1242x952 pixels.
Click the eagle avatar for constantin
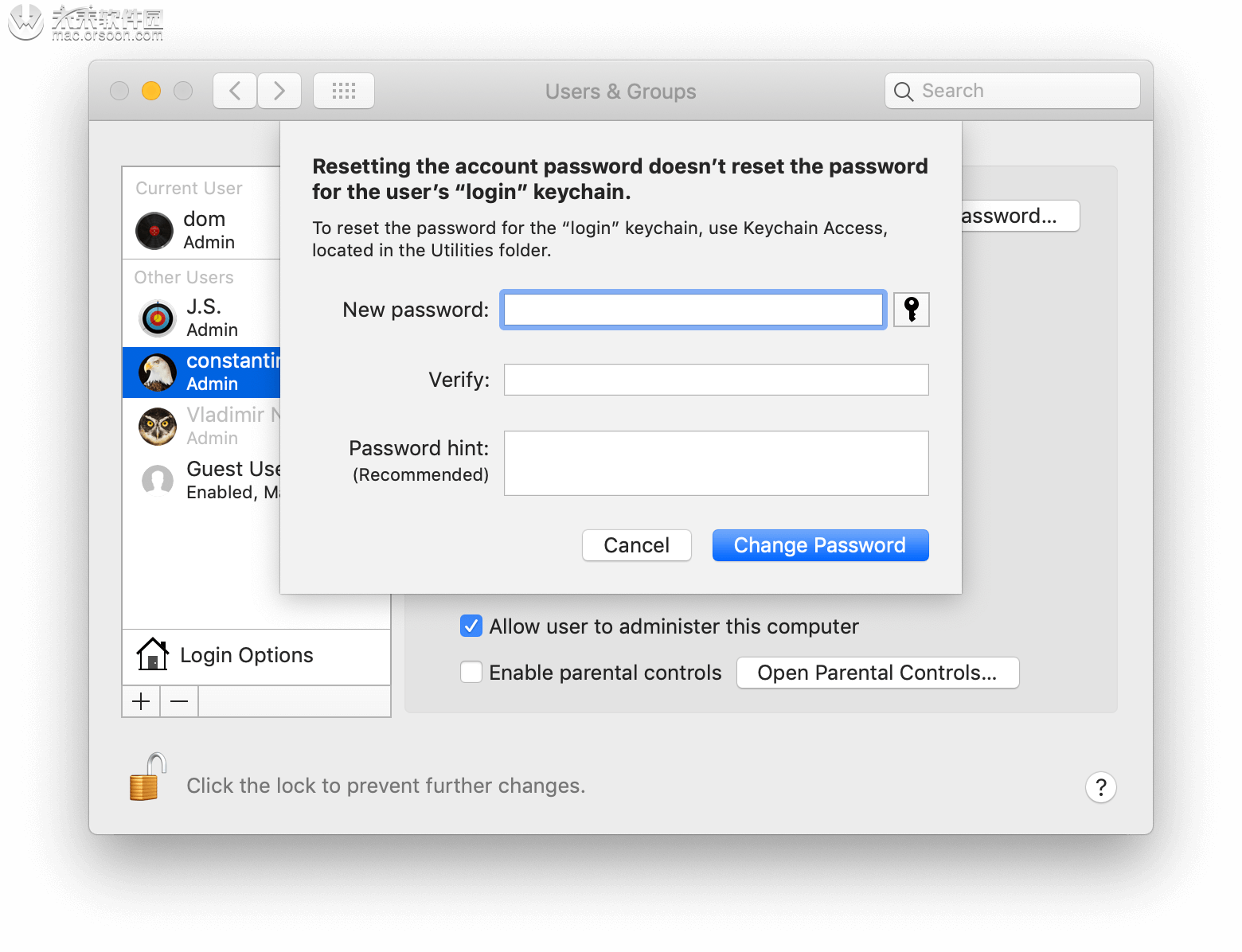coord(158,373)
